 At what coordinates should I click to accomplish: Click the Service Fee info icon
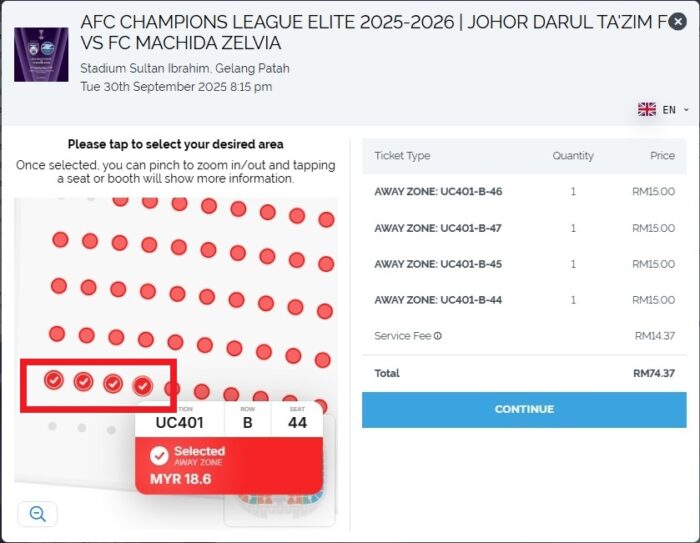pos(438,336)
